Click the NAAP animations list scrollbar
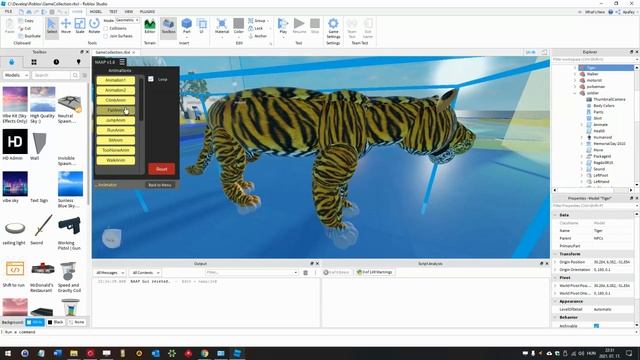Viewport: 640px width, 360px height. pyautogui.click(x=141, y=100)
